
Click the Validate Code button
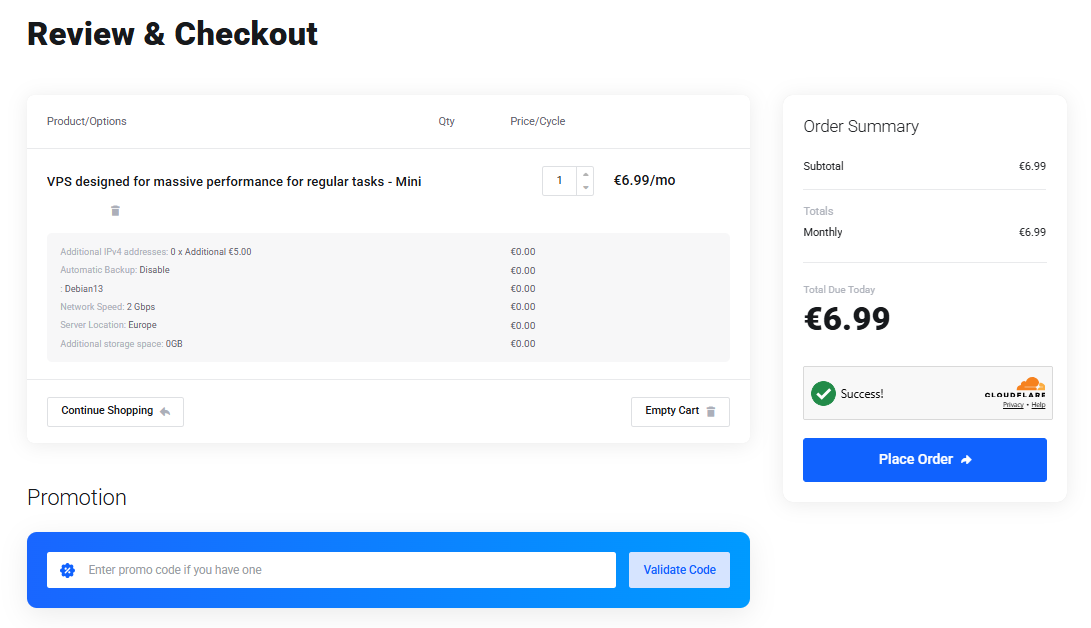pos(679,570)
